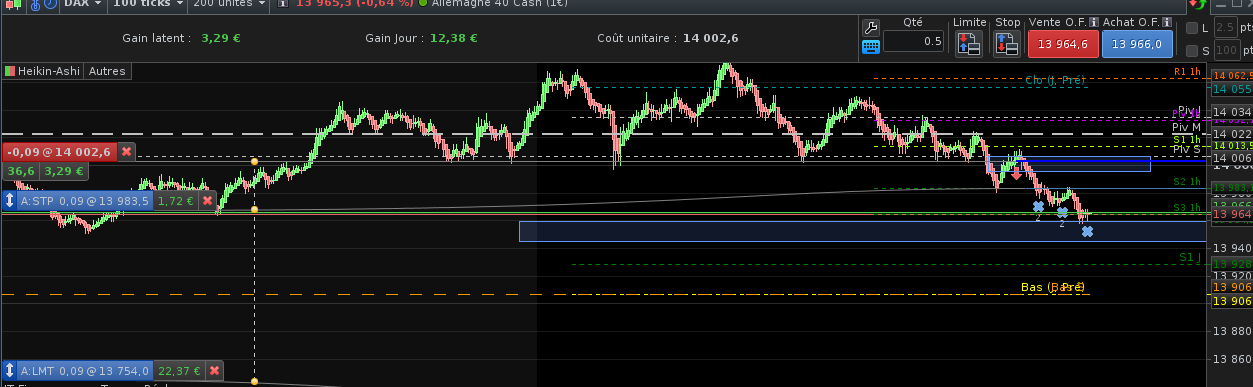Image resolution: width=1253 pixels, height=387 pixels.
Task: Click the A:STP 0,09 @ 13 983,5 order label
Action: pos(86,201)
